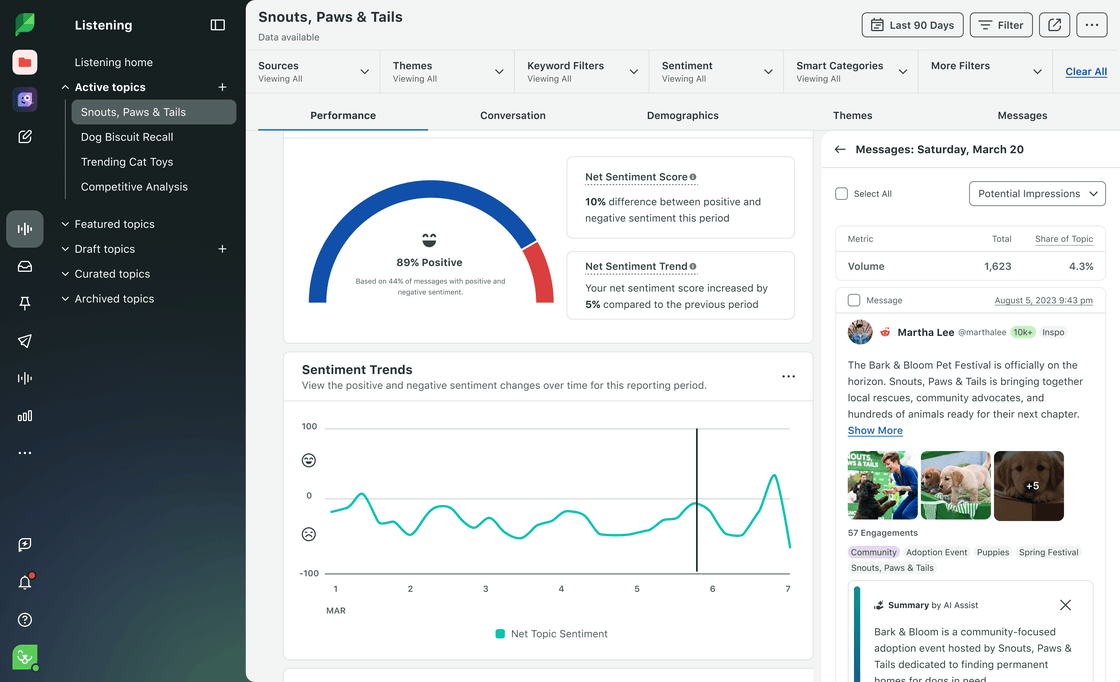The width and height of the screenshot is (1120, 682).
Task: Select Dog Biscuit Recall topic
Action: pos(127,137)
